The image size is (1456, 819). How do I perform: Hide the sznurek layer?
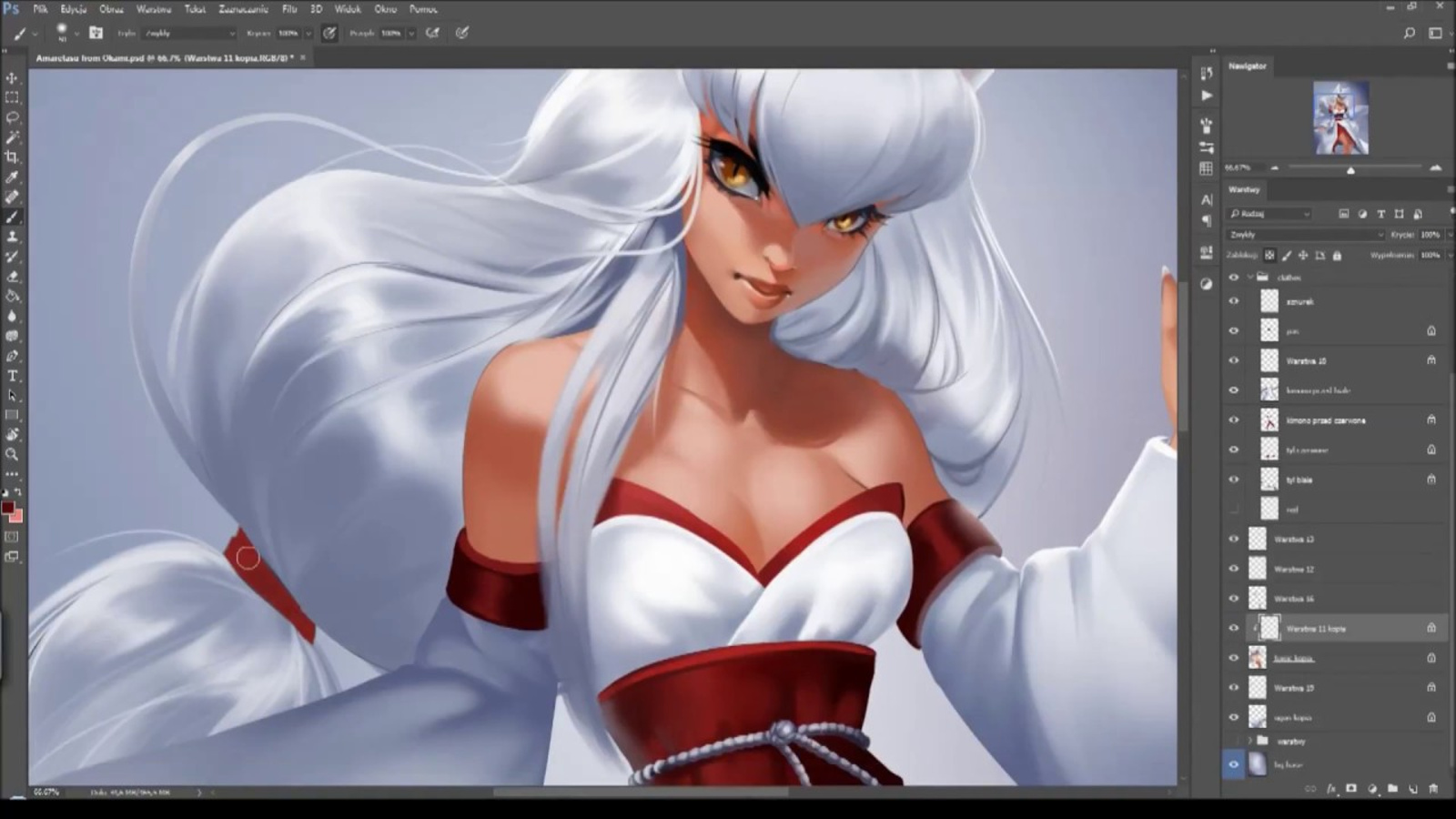click(x=1234, y=301)
